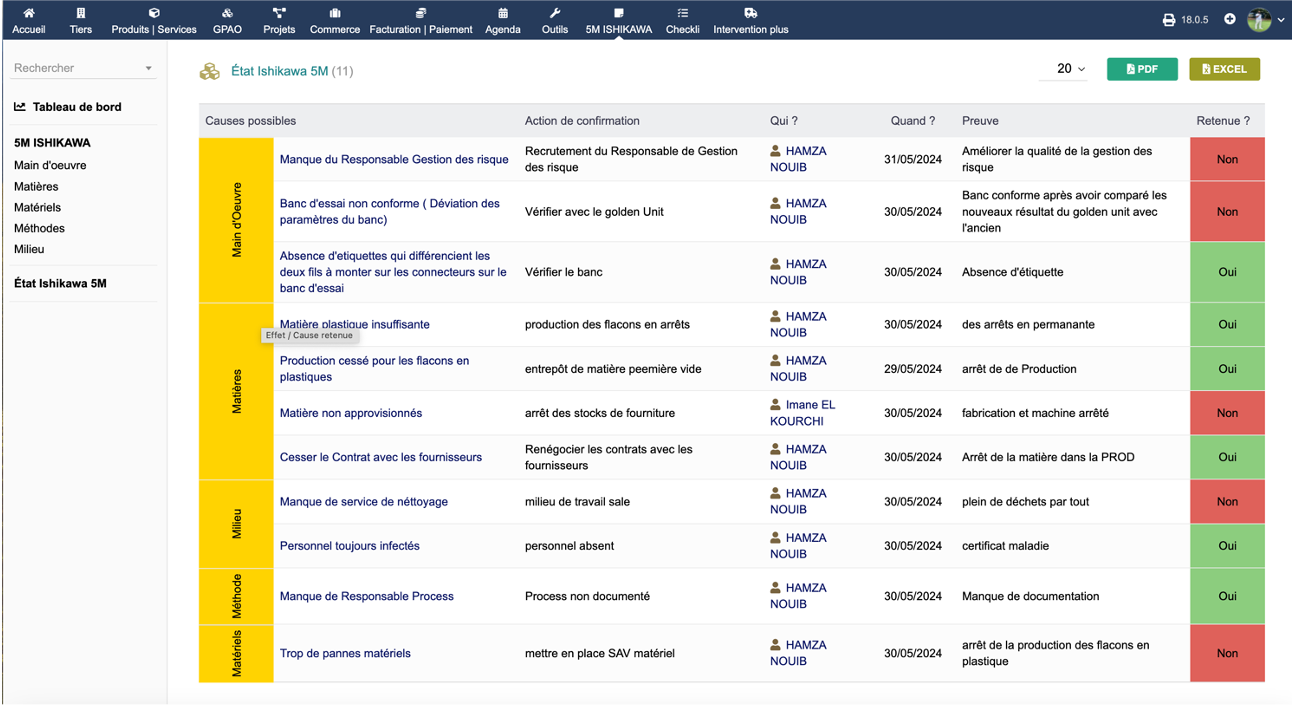Open the Rechercher search dropdown

pos(83,68)
